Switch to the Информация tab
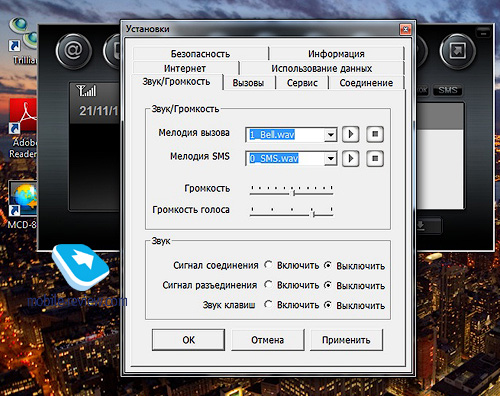This screenshot has height=396, width=500. [336, 54]
